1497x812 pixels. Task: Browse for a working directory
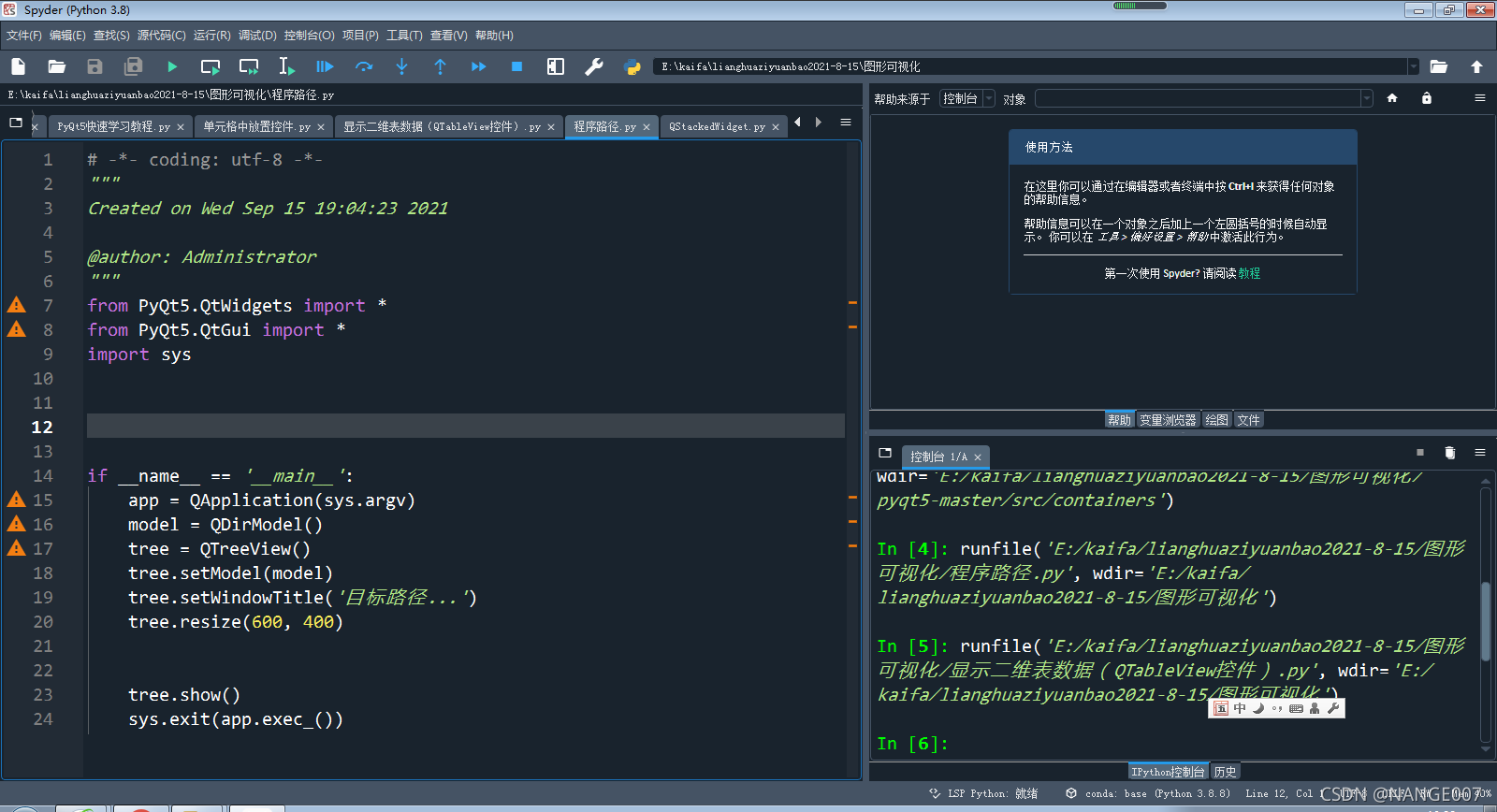tap(1439, 66)
